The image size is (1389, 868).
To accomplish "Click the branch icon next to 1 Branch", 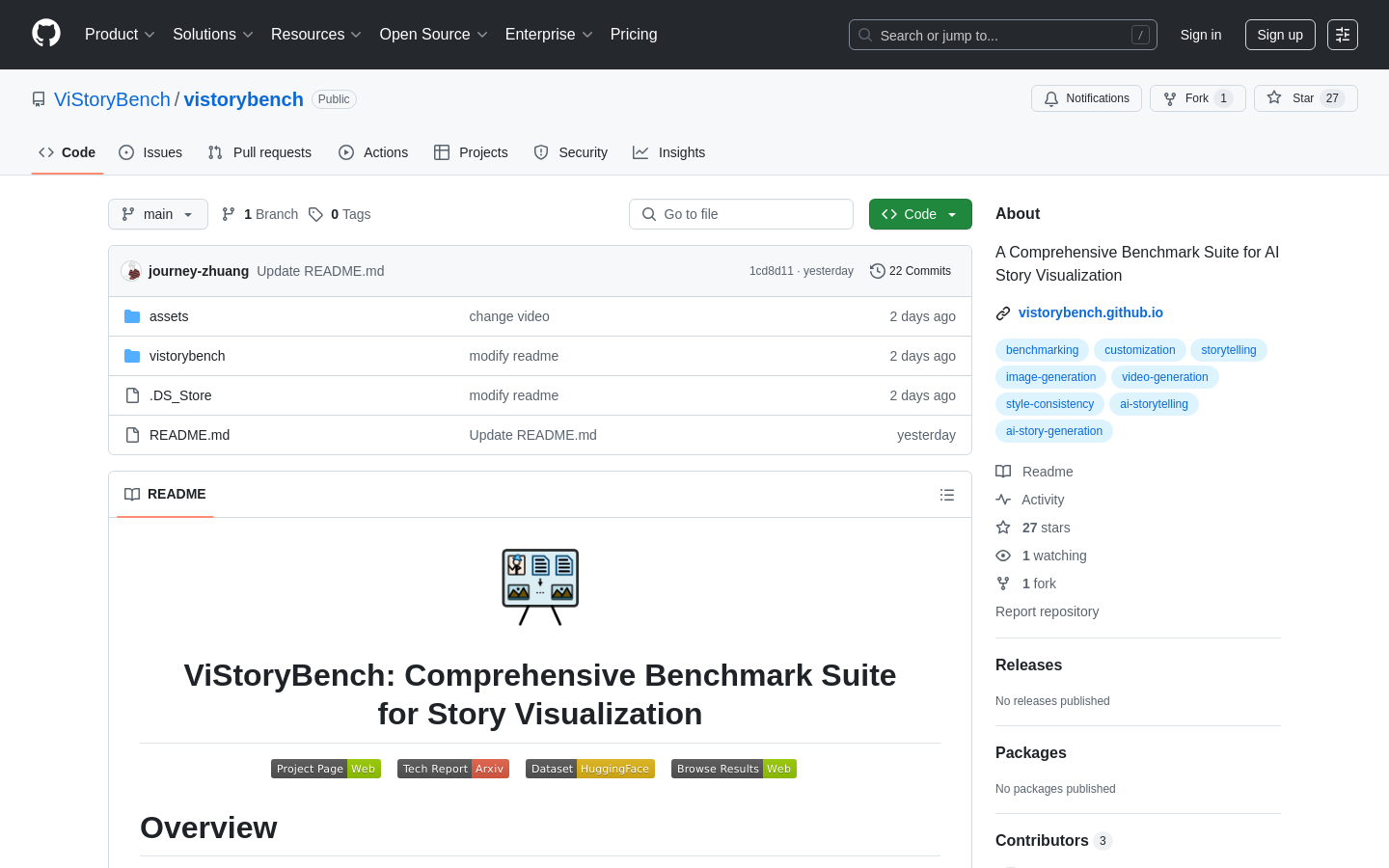I will (x=229, y=214).
